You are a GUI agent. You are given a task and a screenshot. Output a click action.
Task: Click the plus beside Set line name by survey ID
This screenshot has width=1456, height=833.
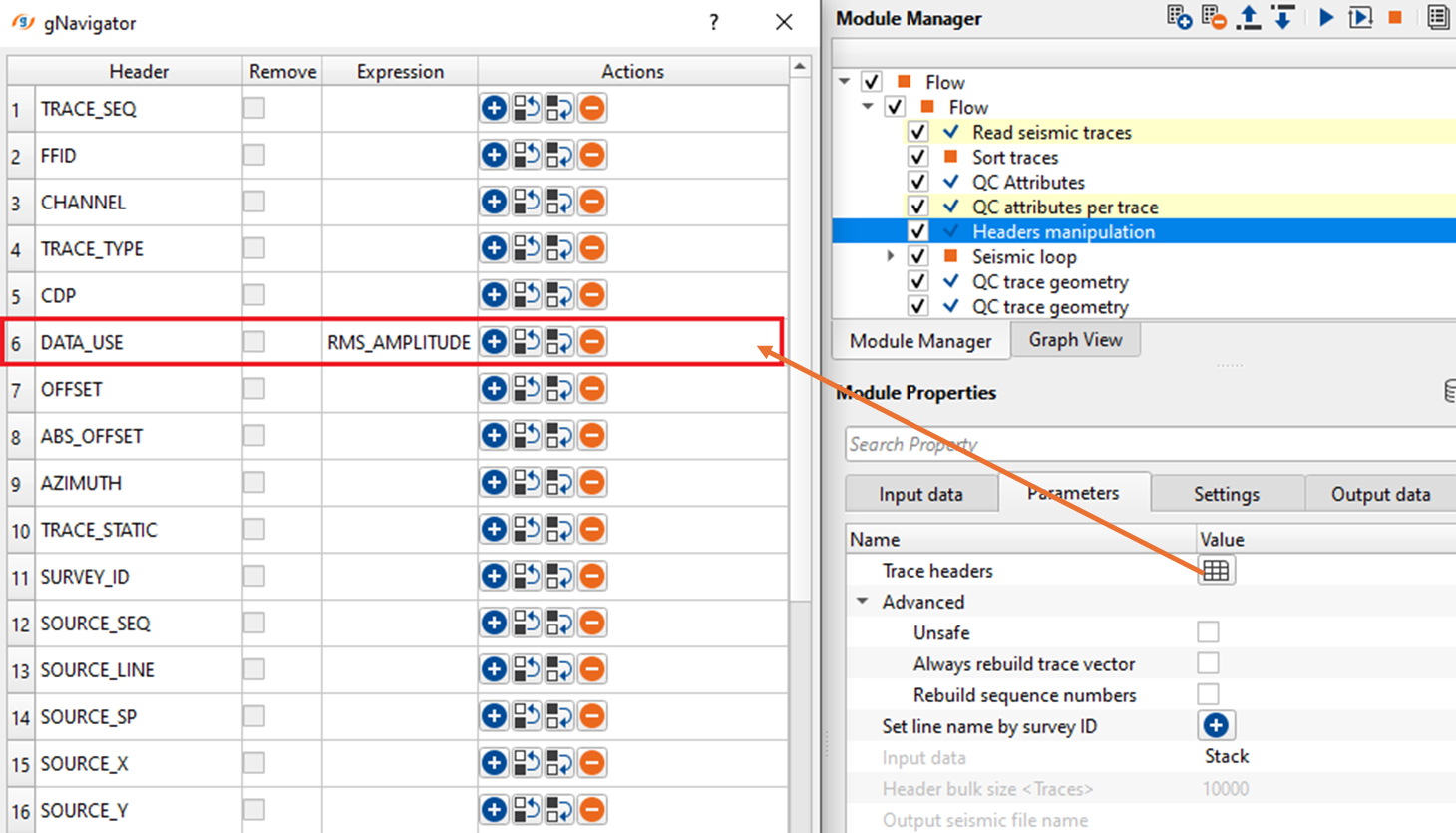pyautogui.click(x=1215, y=726)
